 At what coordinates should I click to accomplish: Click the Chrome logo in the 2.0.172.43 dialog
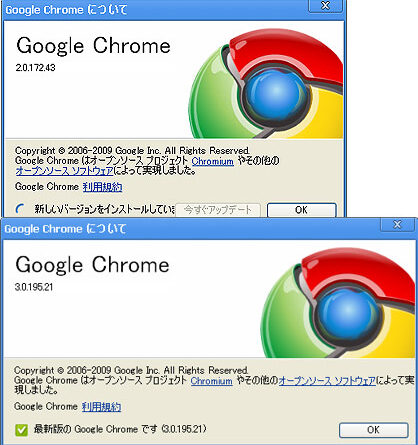[267, 83]
